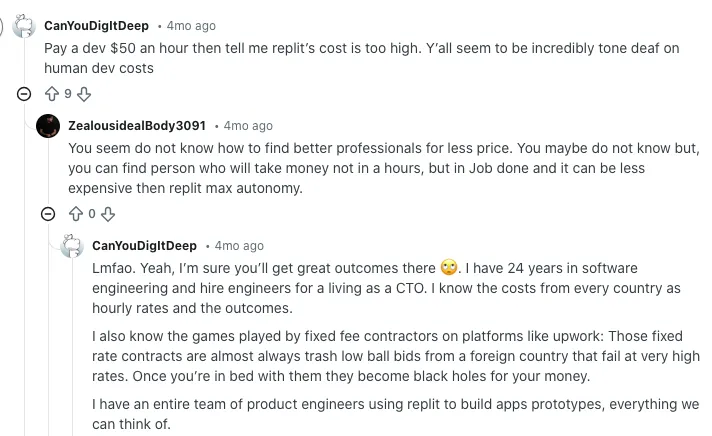Open ZealousidealBody3091's profile avatar

tap(47, 126)
